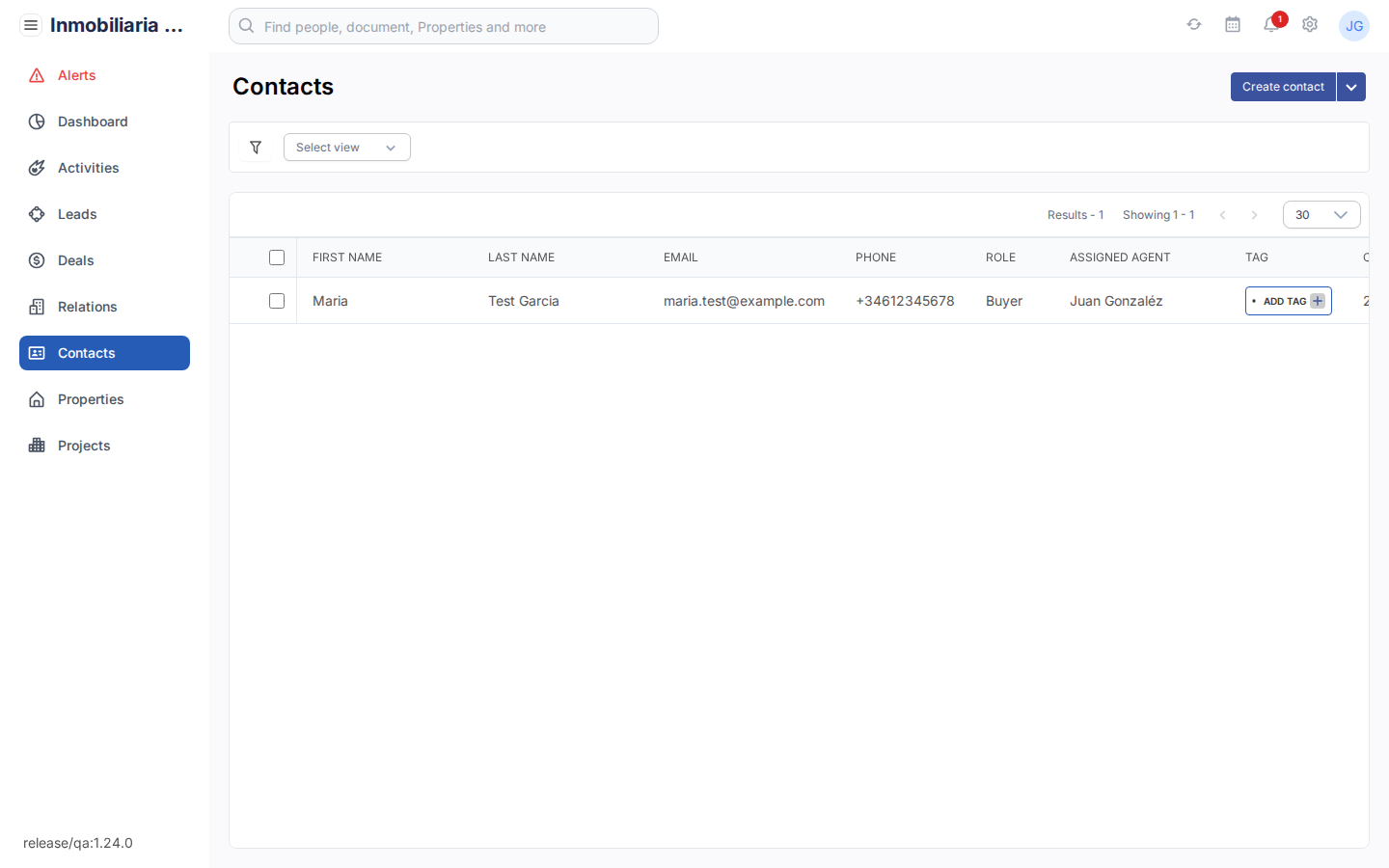
Task: Open the JG profile avatar
Action: [x=1354, y=25]
